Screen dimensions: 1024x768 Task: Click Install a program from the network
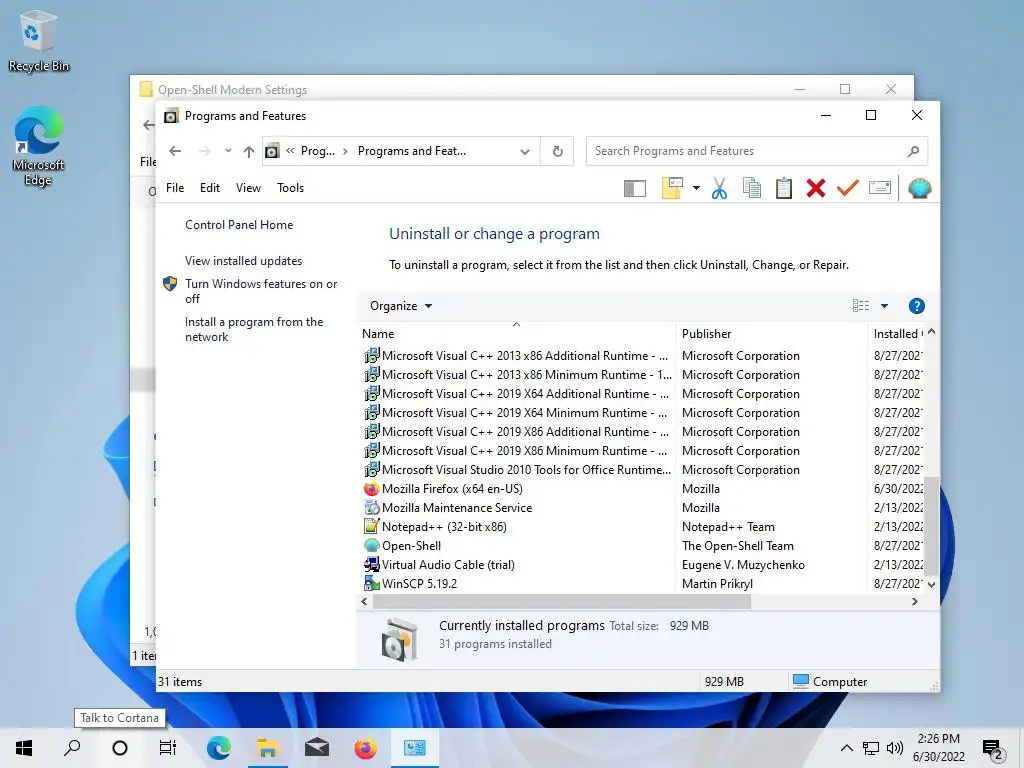point(253,329)
